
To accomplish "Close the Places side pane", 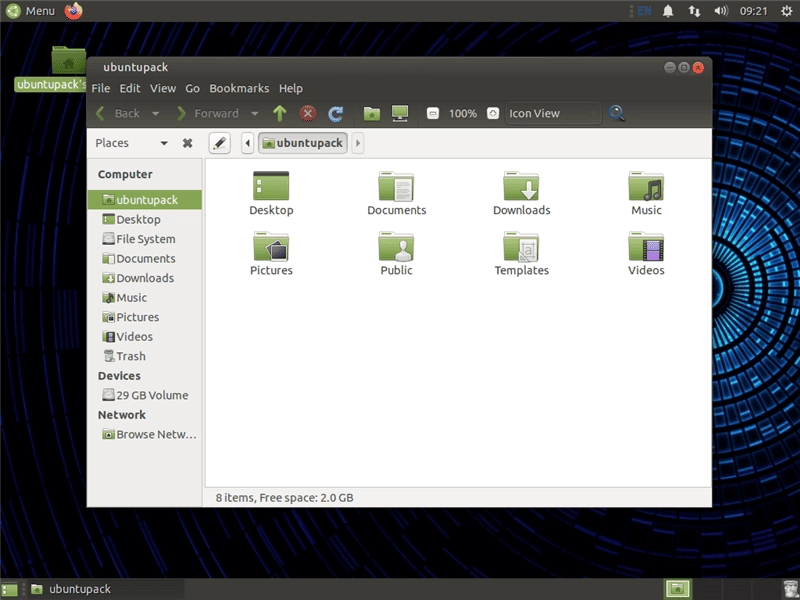I will (x=187, y=143).
